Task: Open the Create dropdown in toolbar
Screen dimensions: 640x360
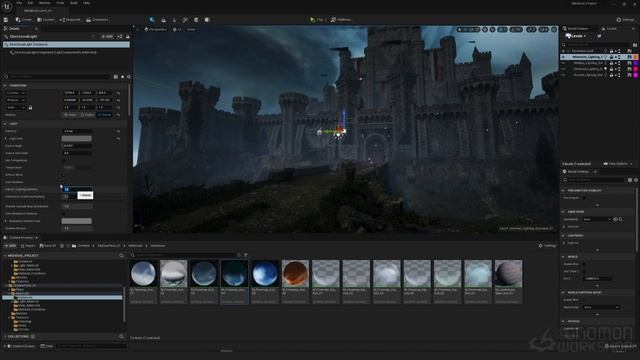Action: coord(24,20)
